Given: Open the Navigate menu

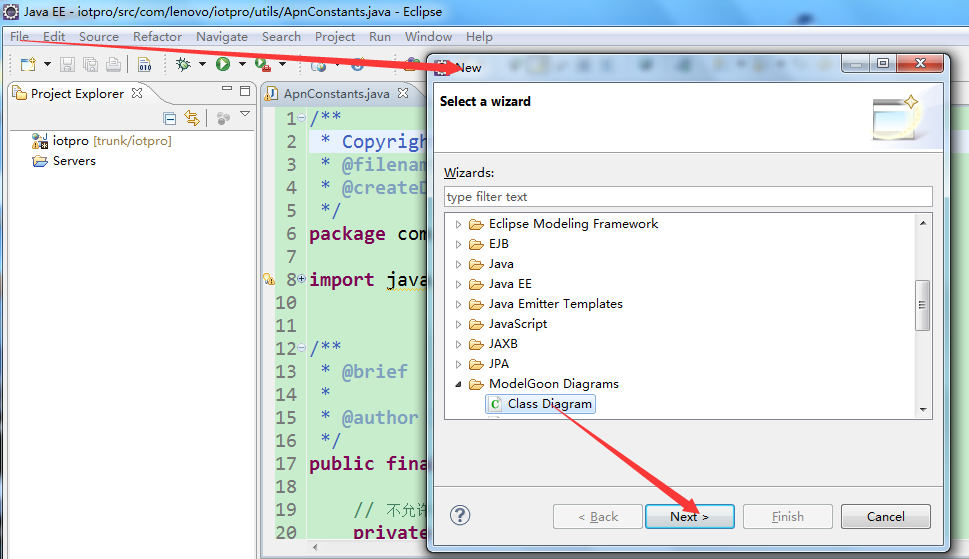Looking at the screenshot, I should point(222,36).
